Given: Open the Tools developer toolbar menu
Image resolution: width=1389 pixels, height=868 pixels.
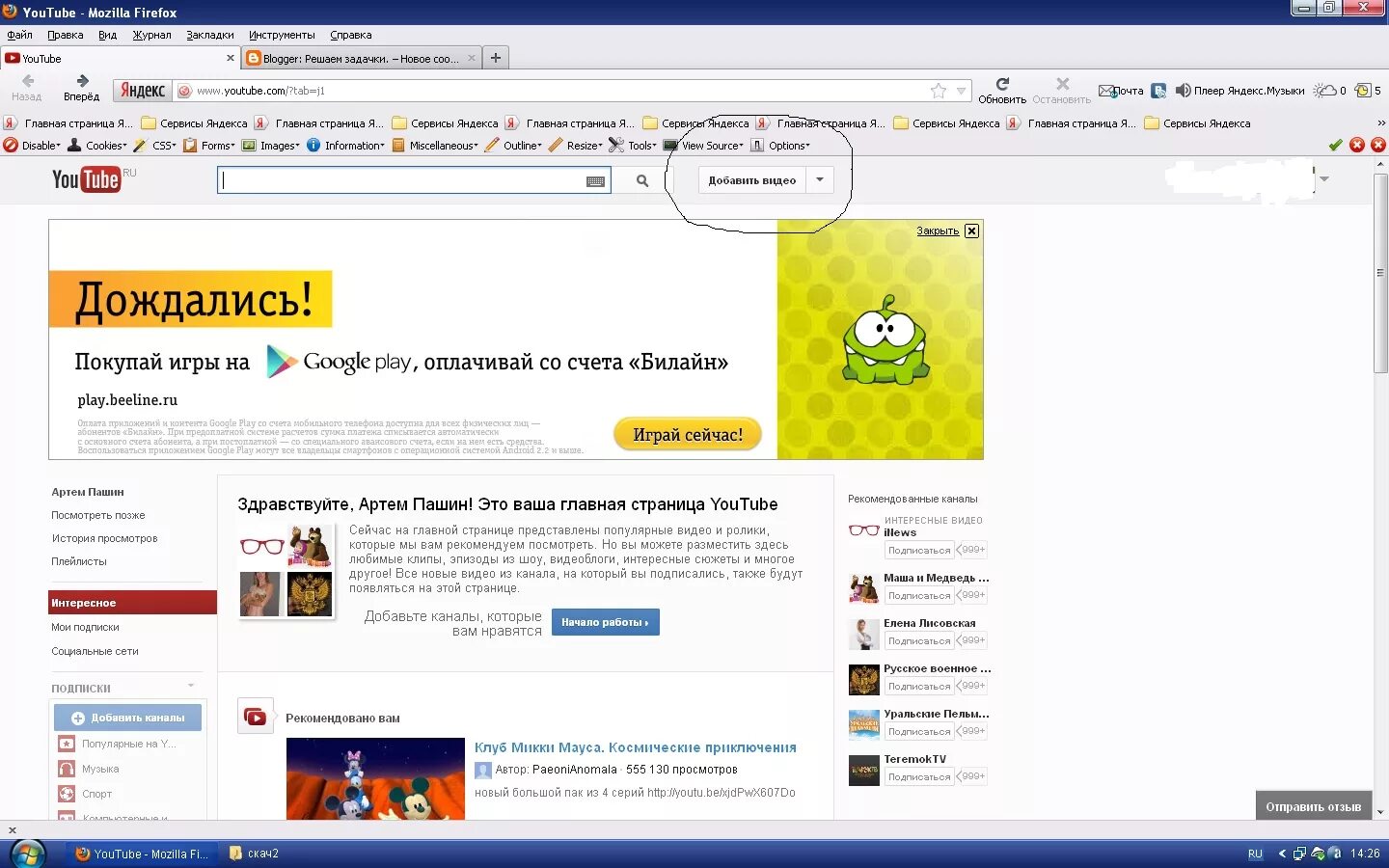Looking at the screenshot, I should coord(633,146).
